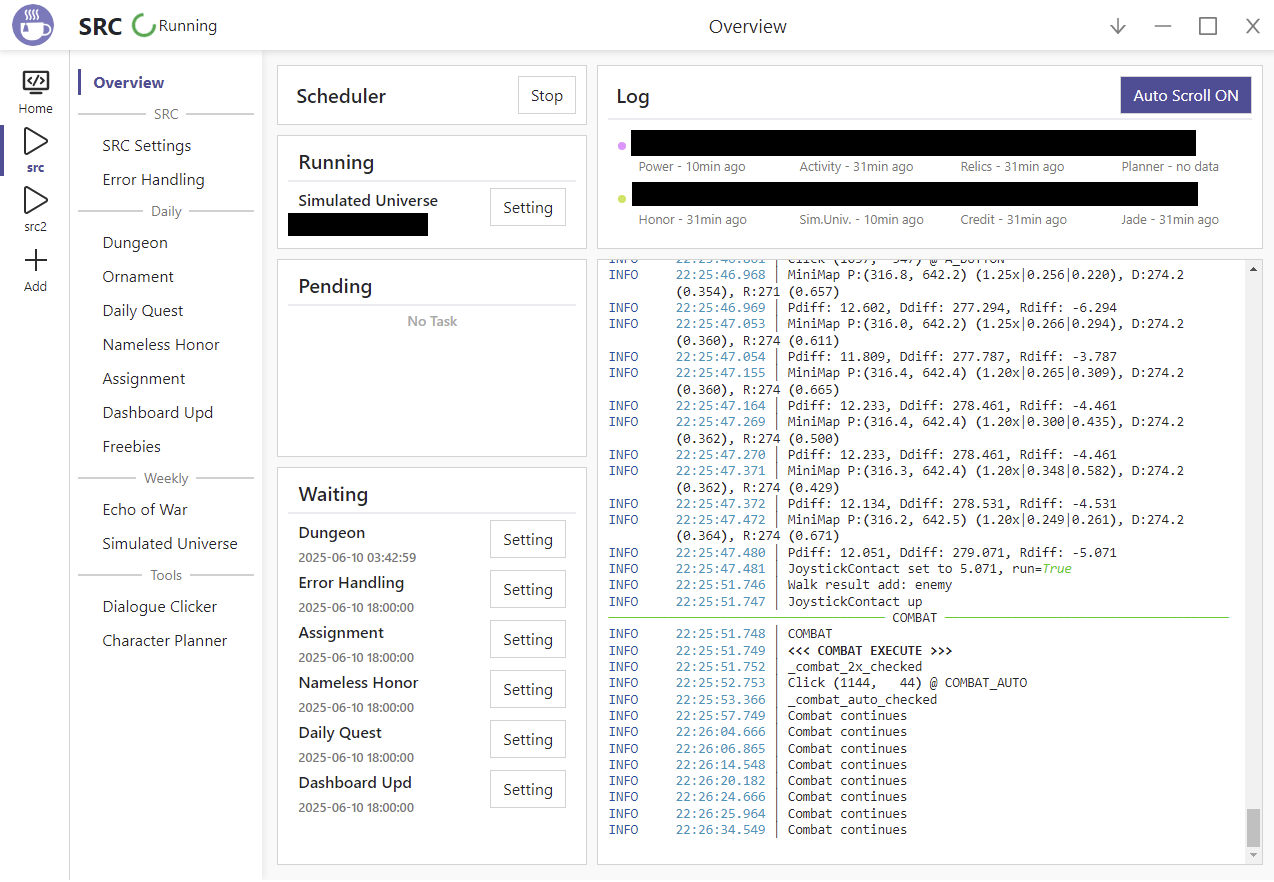Click the Planner - no data label

pyautogui.click(x=1170, y=167)
